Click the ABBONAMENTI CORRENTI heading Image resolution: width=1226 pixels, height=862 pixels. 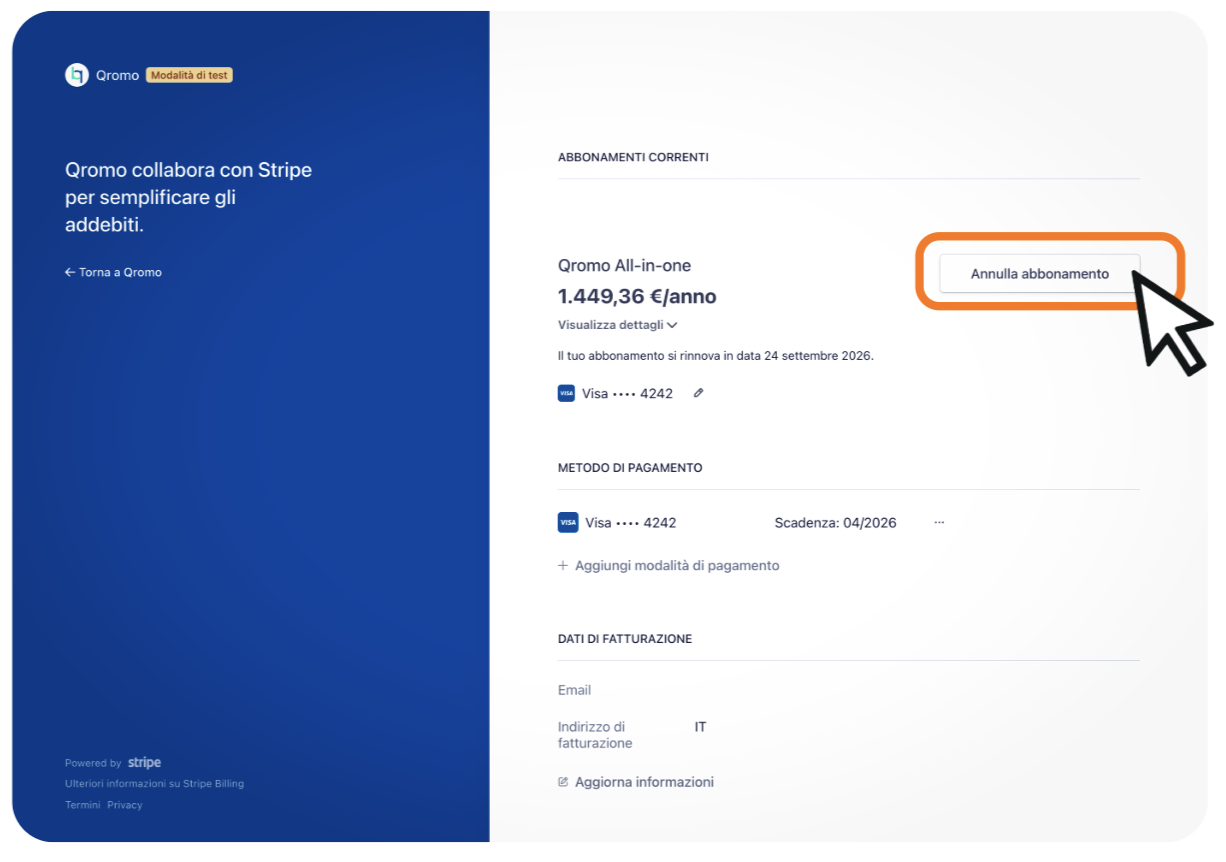(x=633, y=157)
